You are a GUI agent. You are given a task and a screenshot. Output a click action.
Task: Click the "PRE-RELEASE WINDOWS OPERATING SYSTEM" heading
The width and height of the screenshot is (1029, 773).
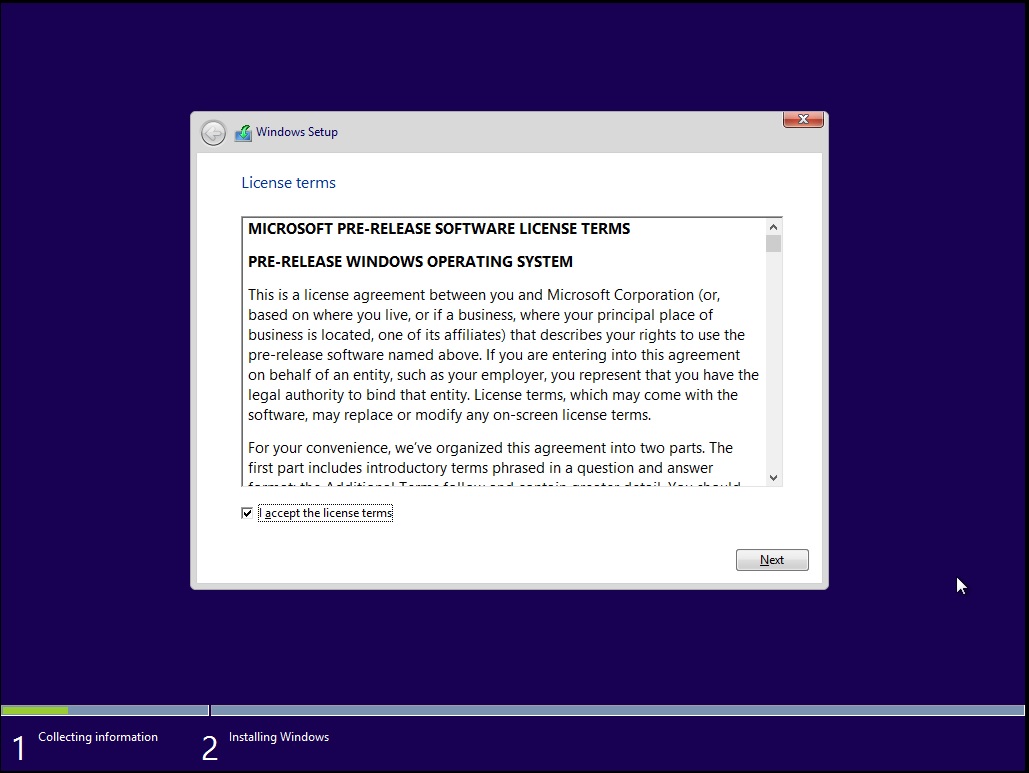pyautogui.click(x=410, y=262)
